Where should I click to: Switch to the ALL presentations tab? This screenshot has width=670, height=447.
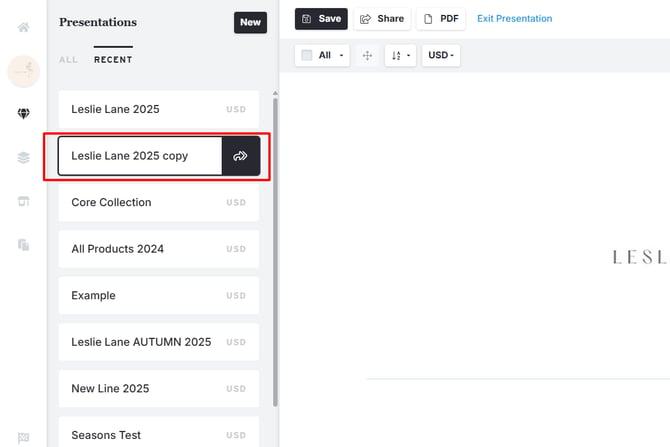68,60
